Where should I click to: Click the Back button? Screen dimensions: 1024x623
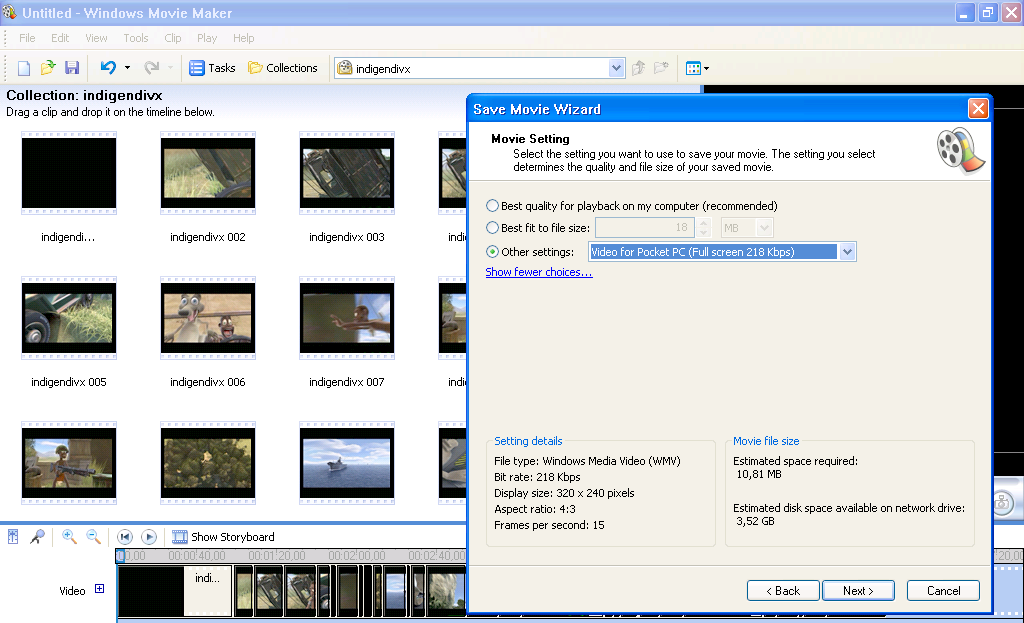pos(783,590)
